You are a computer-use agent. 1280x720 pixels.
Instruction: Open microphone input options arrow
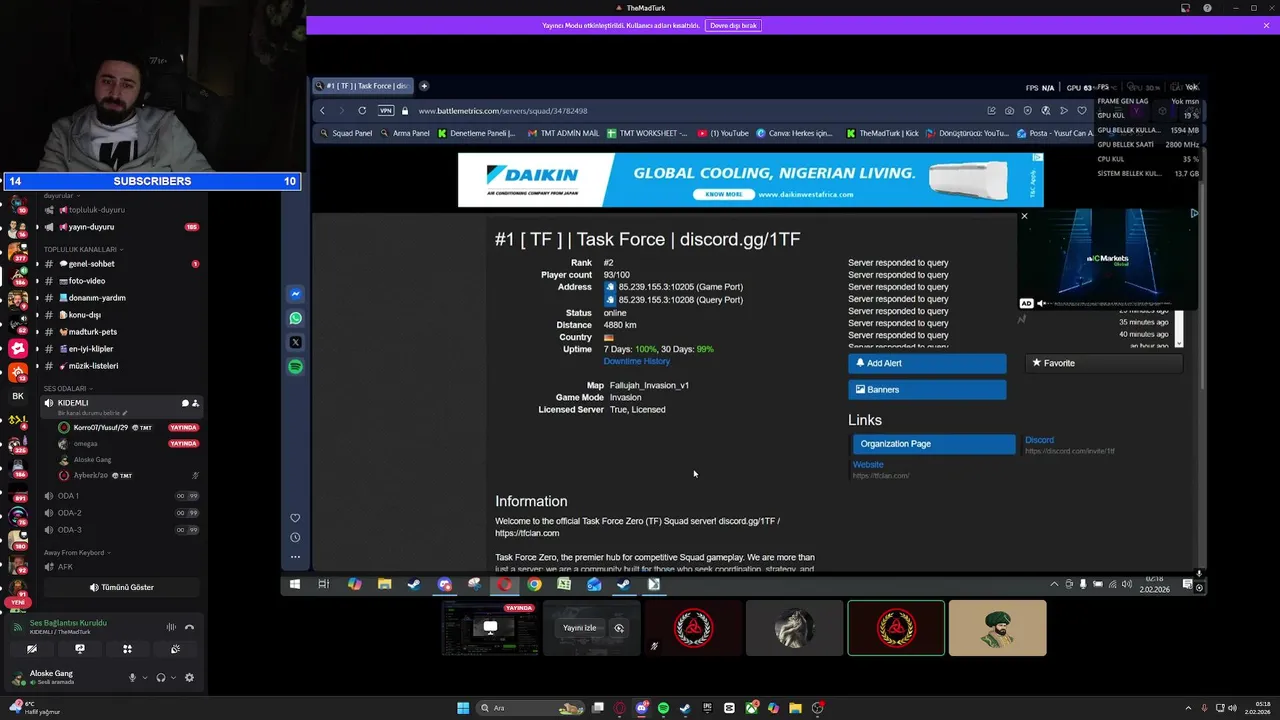tap(144, 678)
